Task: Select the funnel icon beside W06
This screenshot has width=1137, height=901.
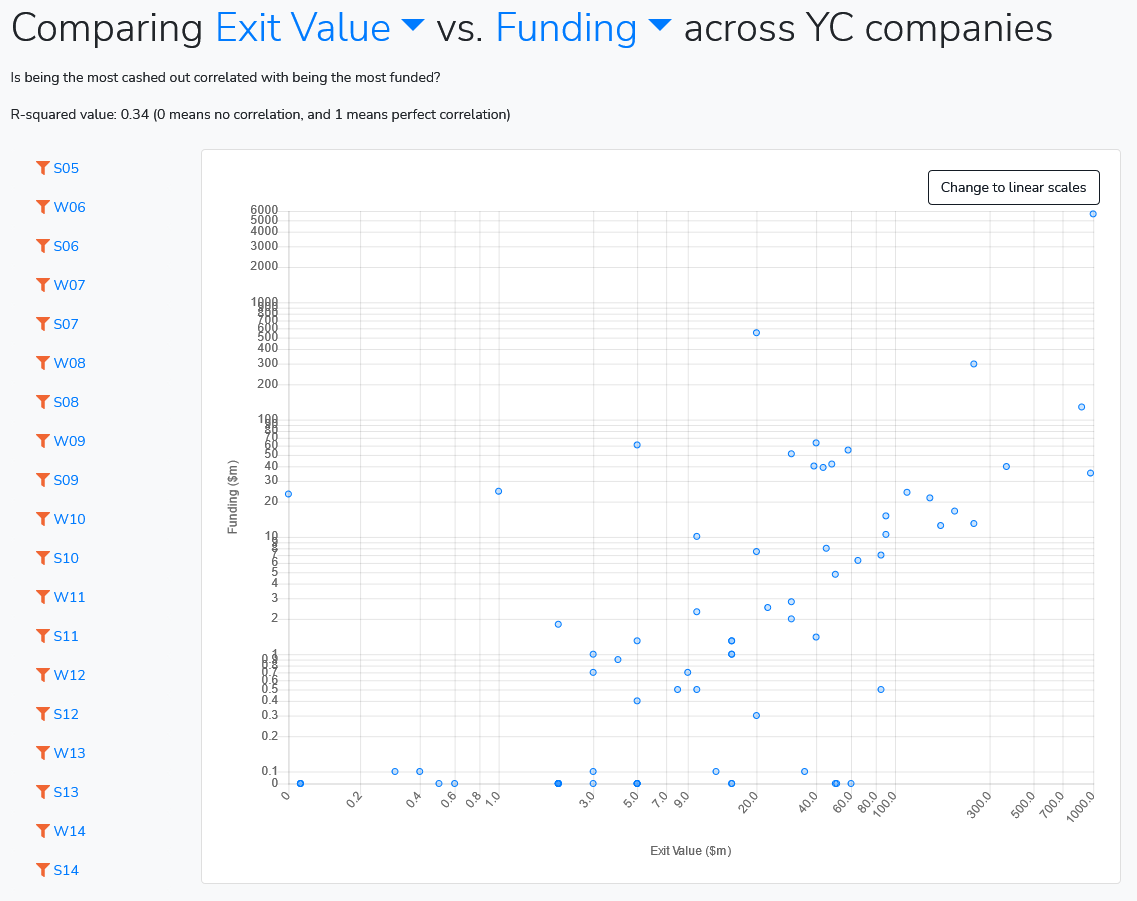Action: pyautogui.click(x=42, y=207)
